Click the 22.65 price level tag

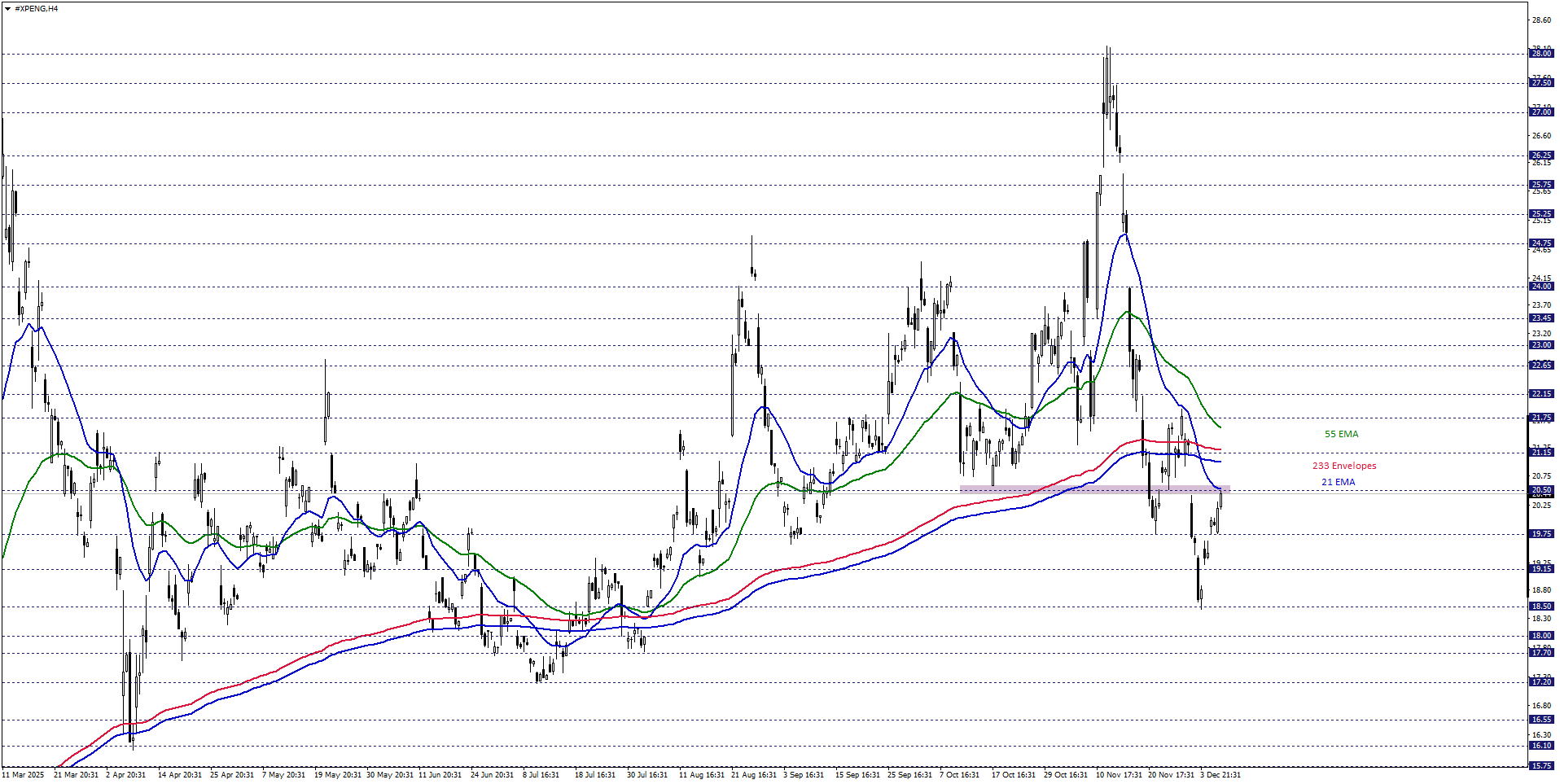click(x=1540, y=366)
